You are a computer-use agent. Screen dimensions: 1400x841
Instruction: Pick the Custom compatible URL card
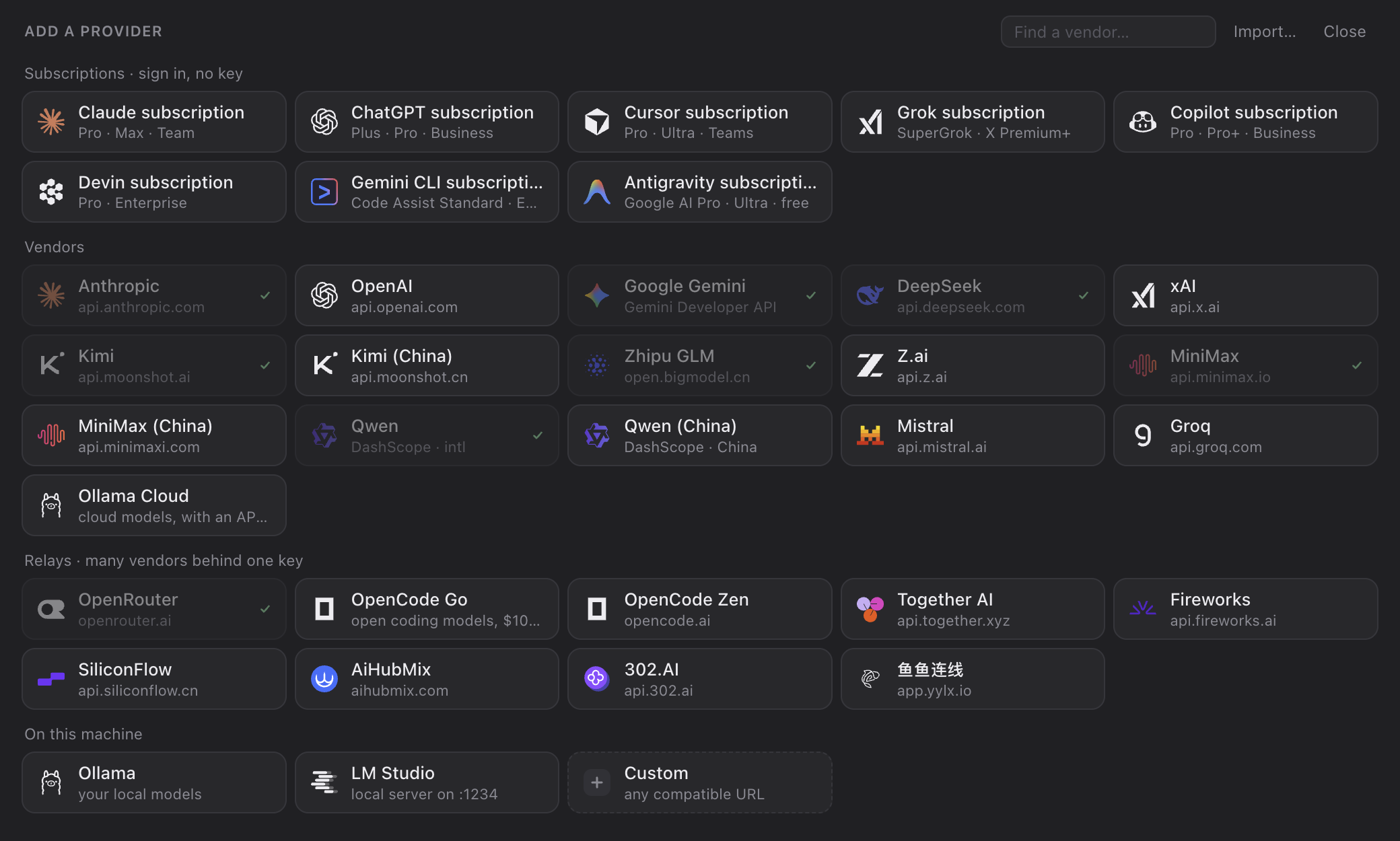point(699,782)
